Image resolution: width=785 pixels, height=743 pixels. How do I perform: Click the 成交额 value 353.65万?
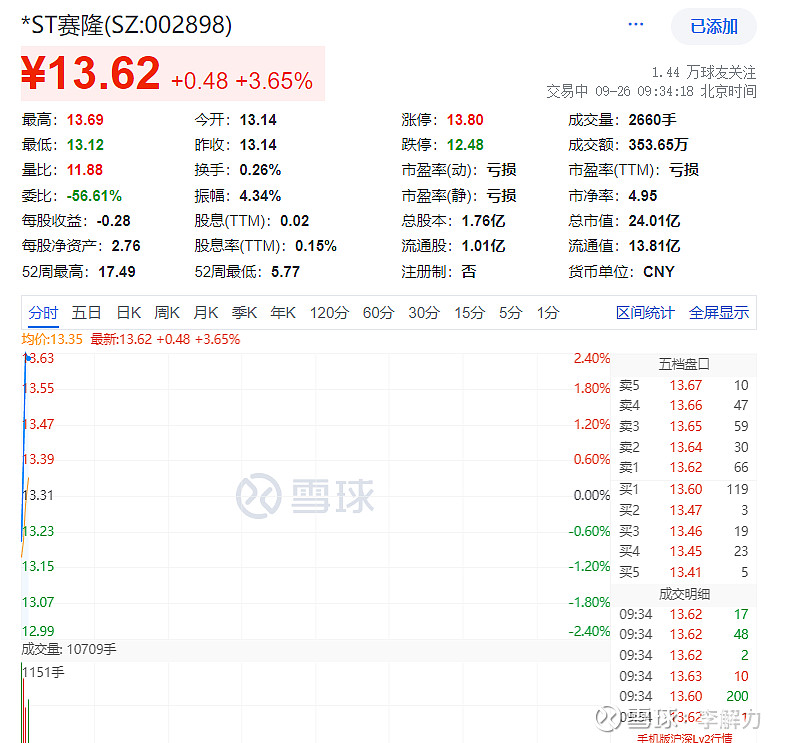click(x=658, y=145)
